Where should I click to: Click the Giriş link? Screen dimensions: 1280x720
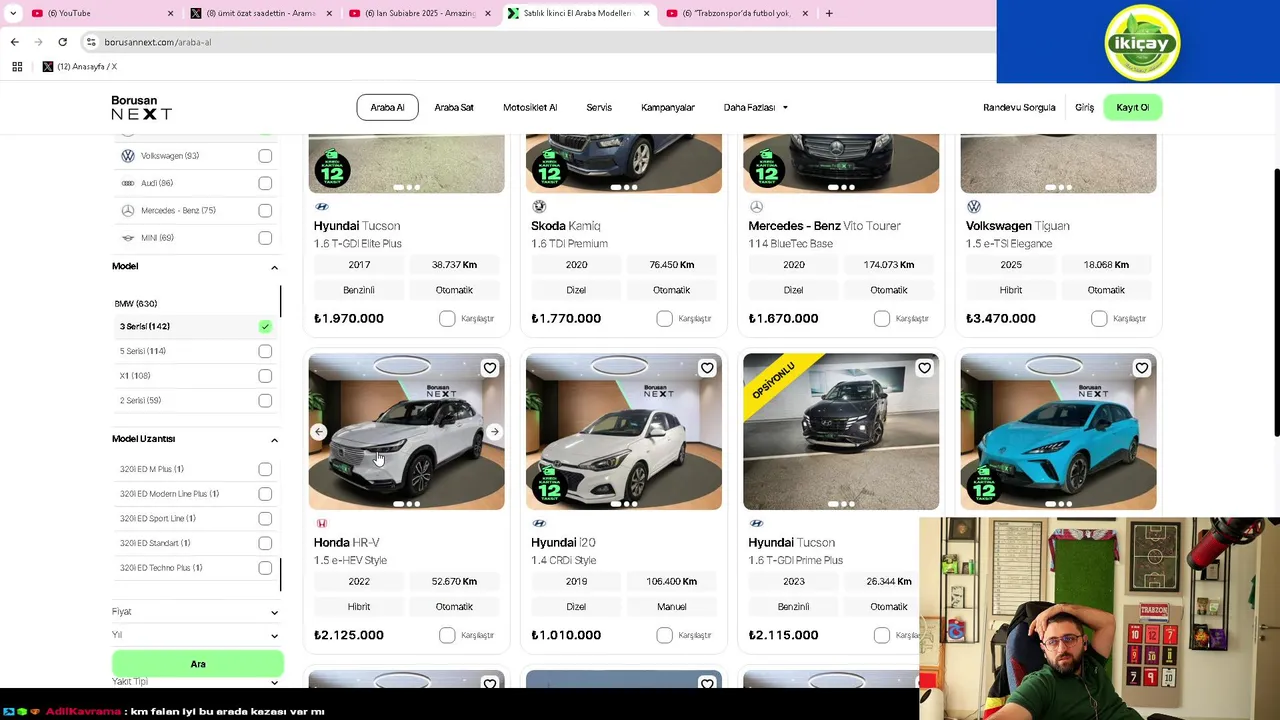1084,107
